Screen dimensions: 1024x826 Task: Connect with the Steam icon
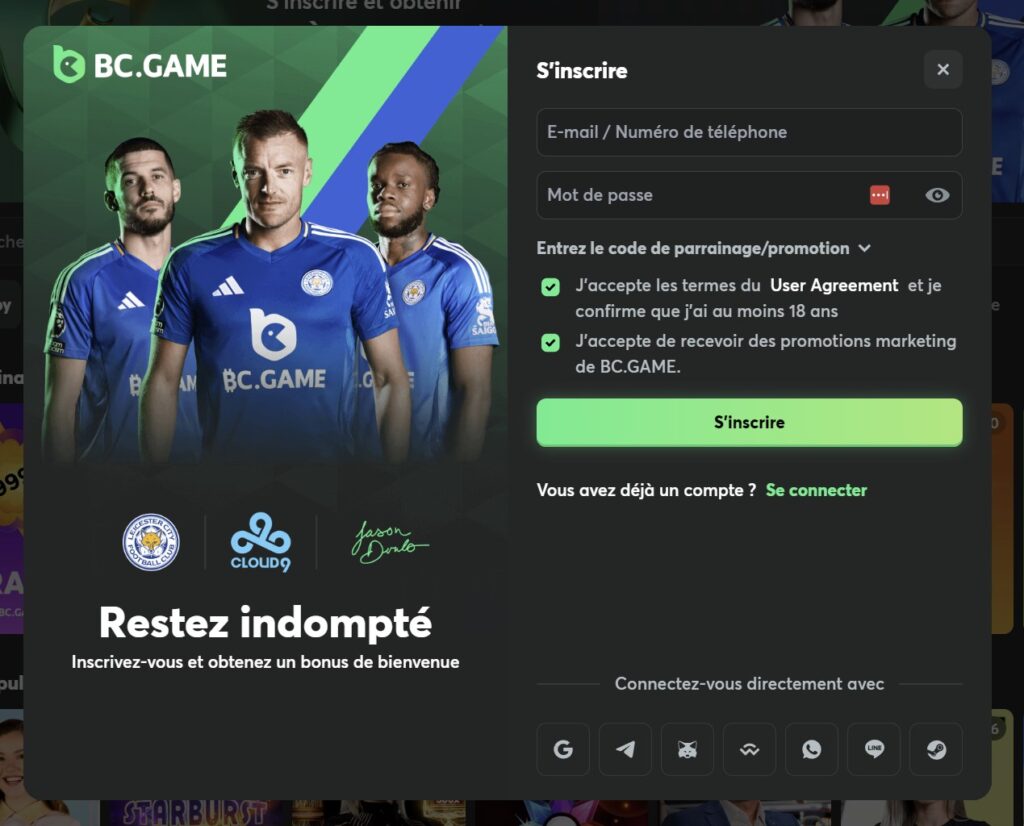pos(936,749)
